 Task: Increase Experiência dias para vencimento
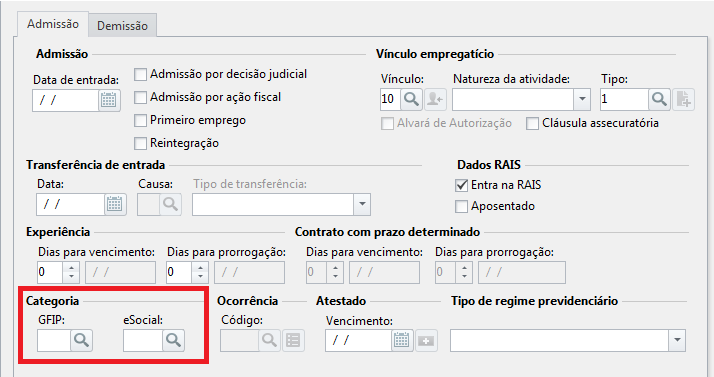click(71, 267)
